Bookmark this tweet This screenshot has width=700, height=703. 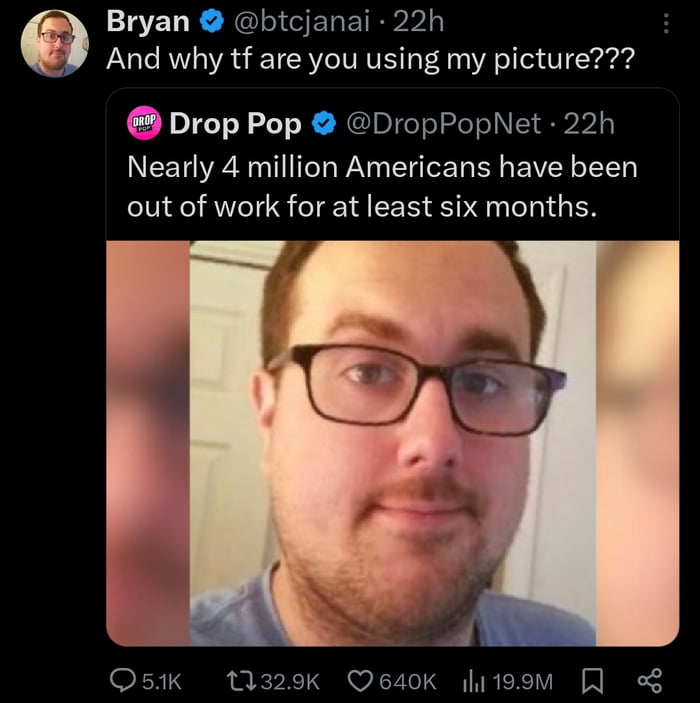(588, 681)
